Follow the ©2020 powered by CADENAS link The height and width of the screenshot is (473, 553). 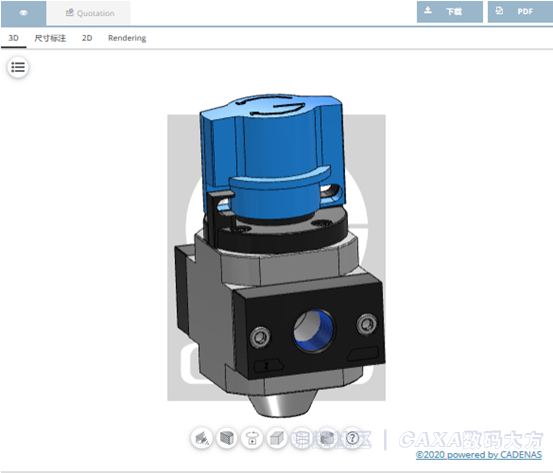(479, 455)
